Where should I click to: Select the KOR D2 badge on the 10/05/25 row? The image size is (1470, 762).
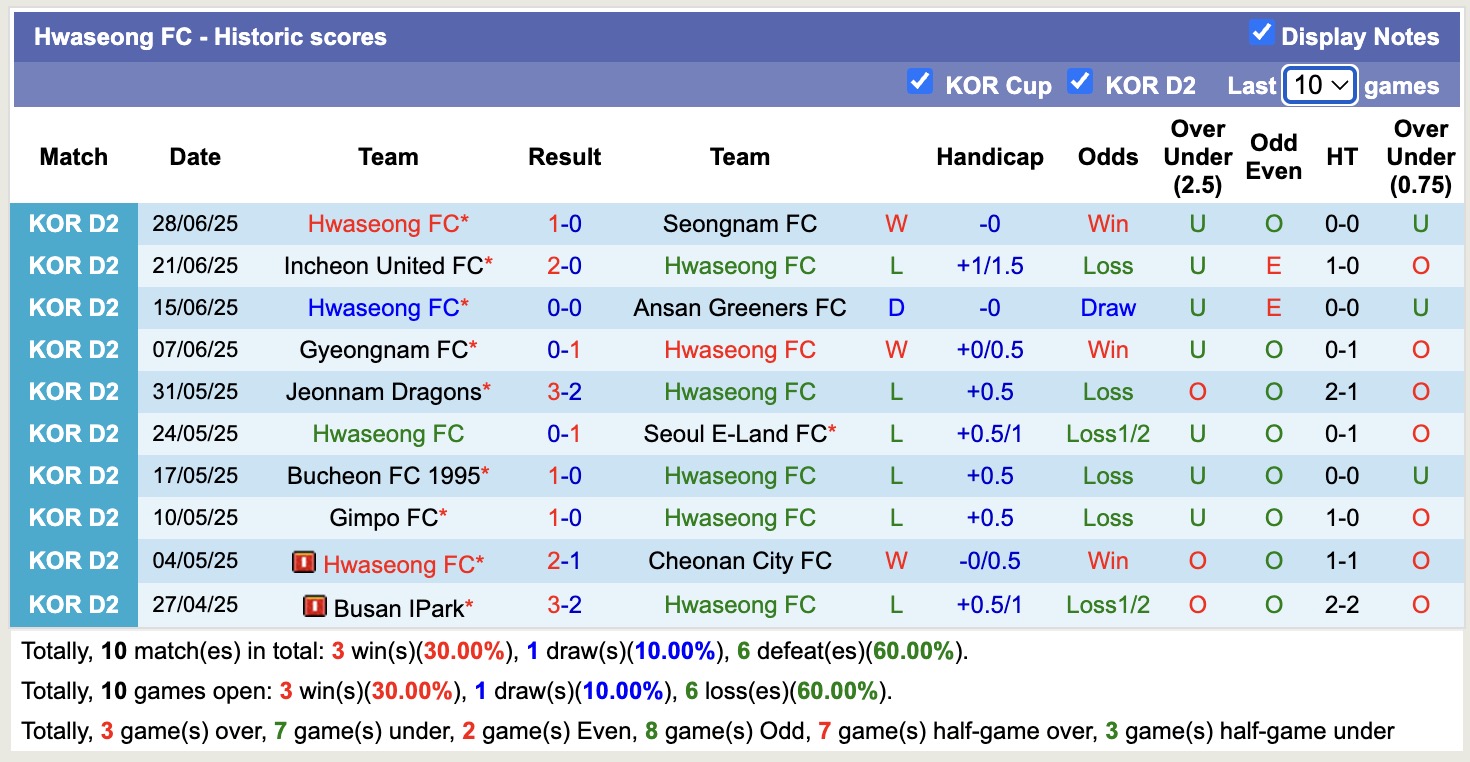point(74,517)
